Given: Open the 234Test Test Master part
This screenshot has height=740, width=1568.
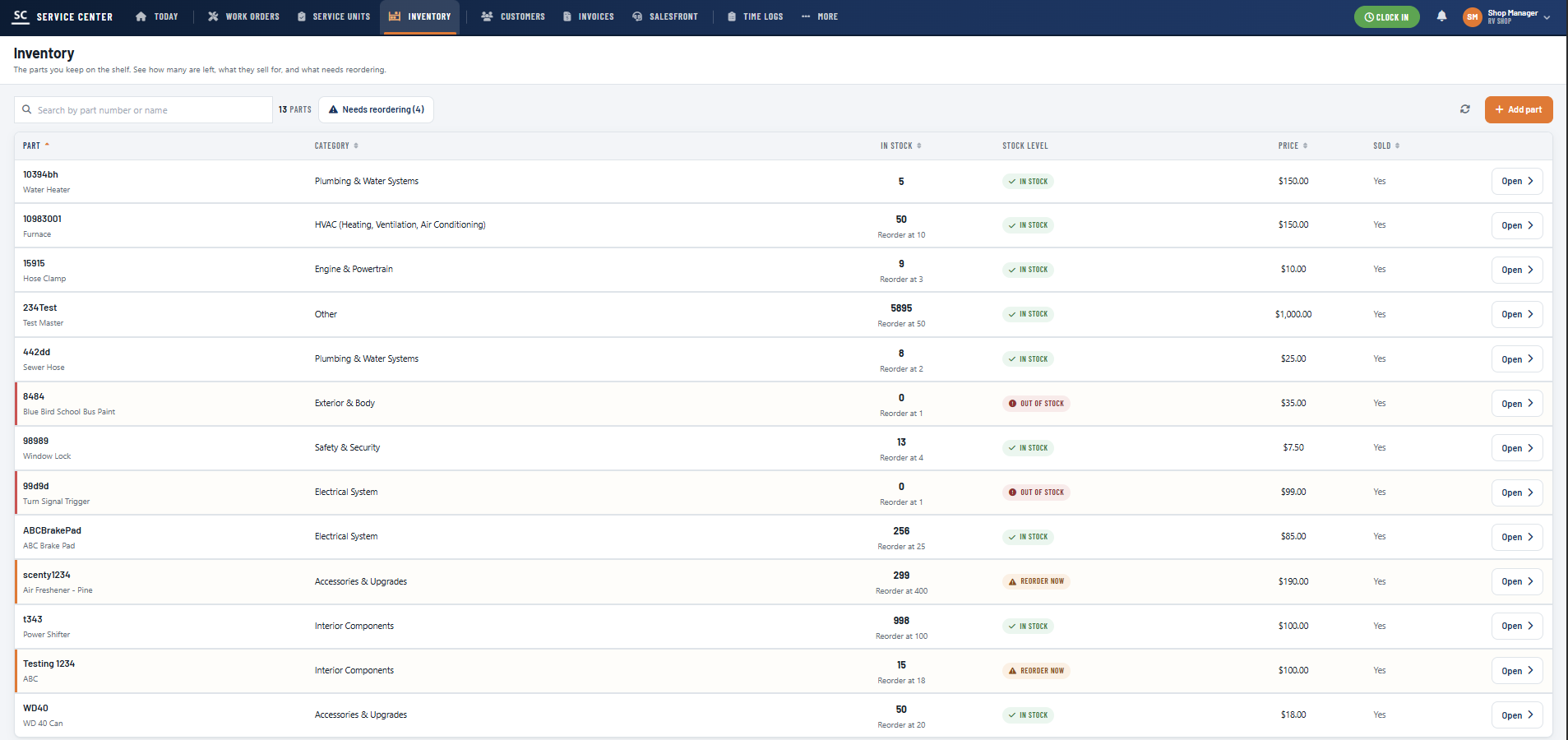Looking at the screenshot, I should point(1516,314).
